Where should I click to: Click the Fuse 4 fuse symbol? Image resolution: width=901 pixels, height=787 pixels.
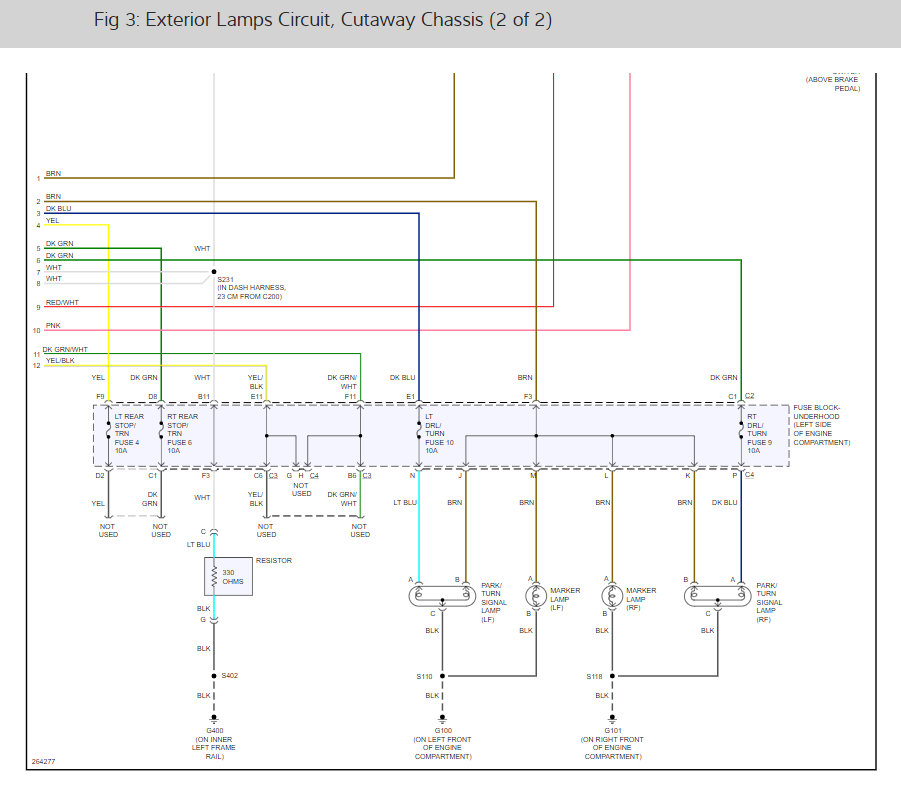tap(108, 431)
